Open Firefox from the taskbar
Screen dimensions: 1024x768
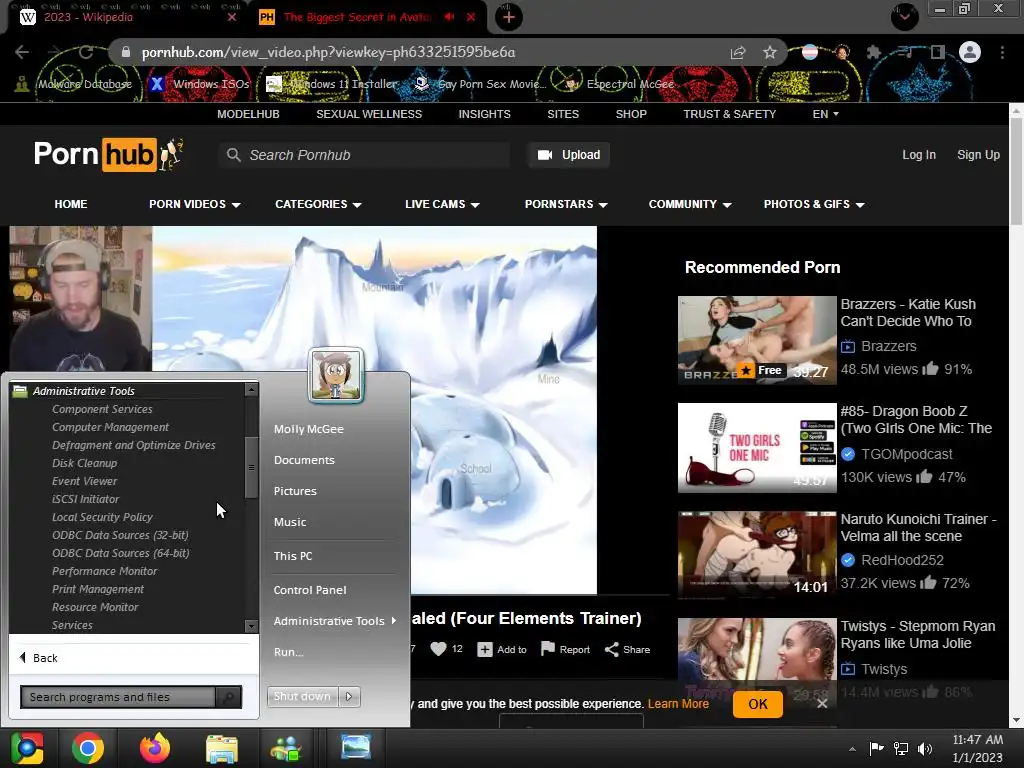tap(155, 748)
